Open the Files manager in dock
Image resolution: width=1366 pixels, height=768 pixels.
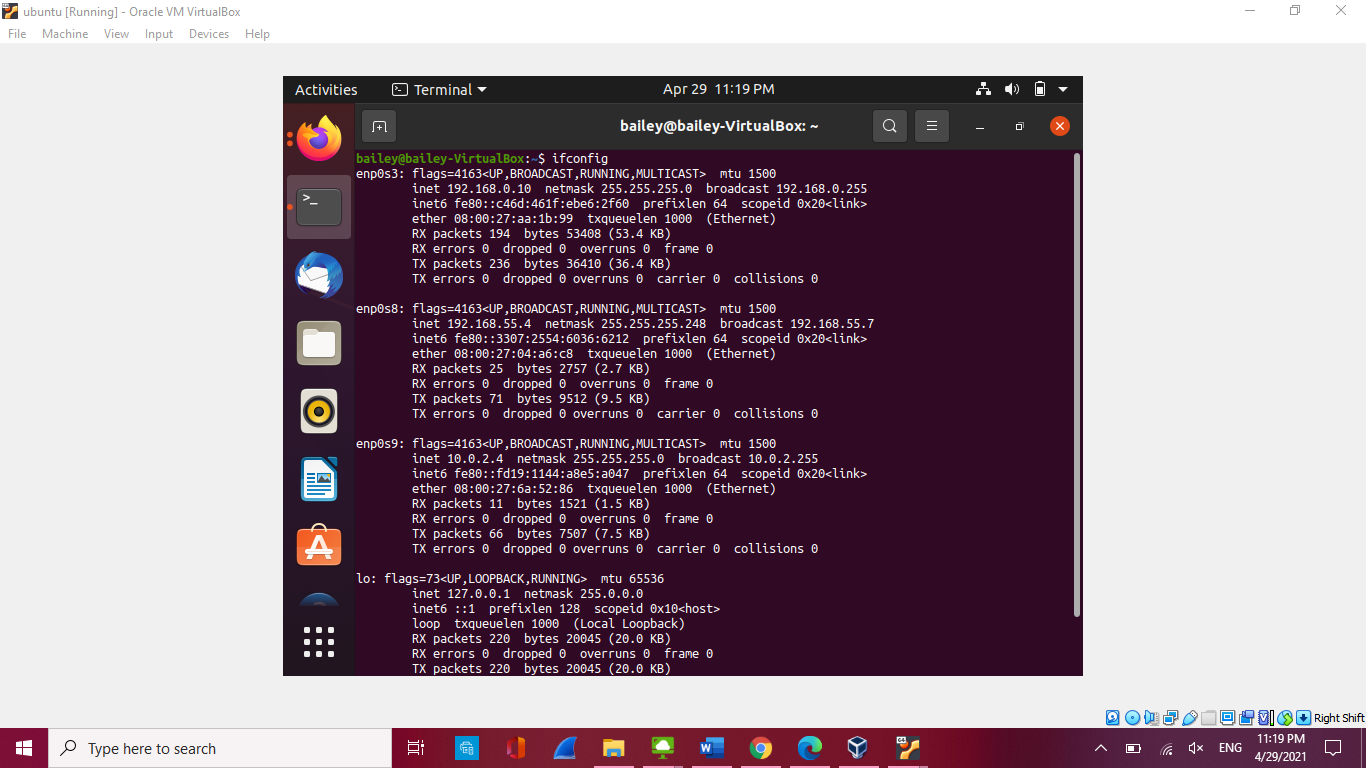(319, 343)
